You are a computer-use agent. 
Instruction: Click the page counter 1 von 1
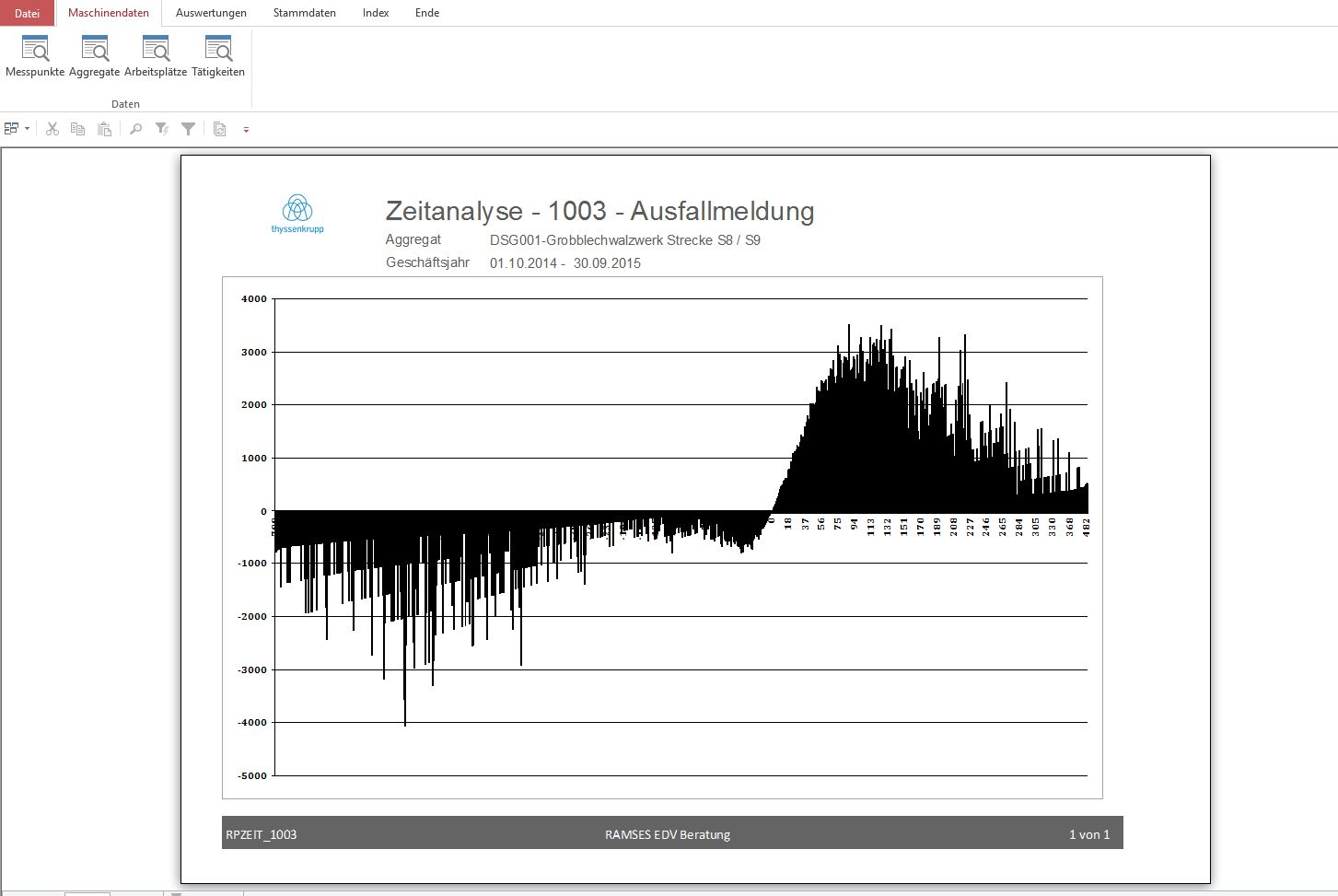pyautogui.click(x=1089, y=834)
